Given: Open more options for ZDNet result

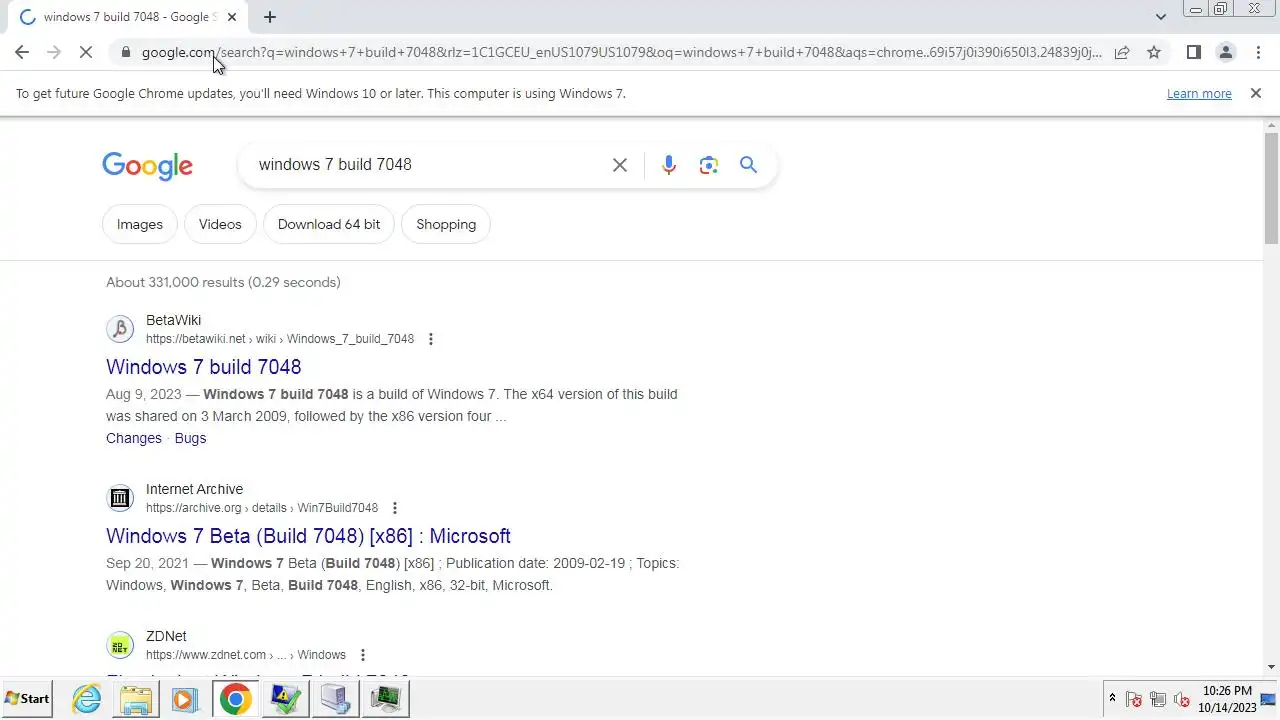Looking at the screenshot, I should pos(363,655).
